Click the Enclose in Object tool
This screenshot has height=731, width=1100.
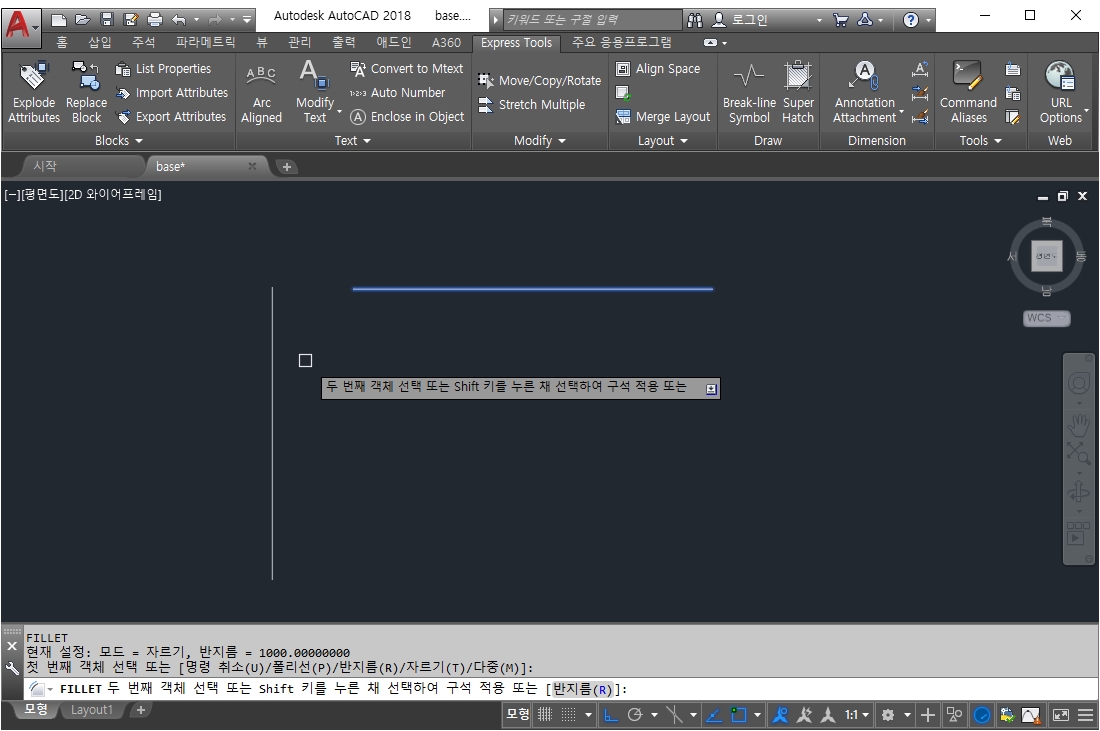click(407, 116)
